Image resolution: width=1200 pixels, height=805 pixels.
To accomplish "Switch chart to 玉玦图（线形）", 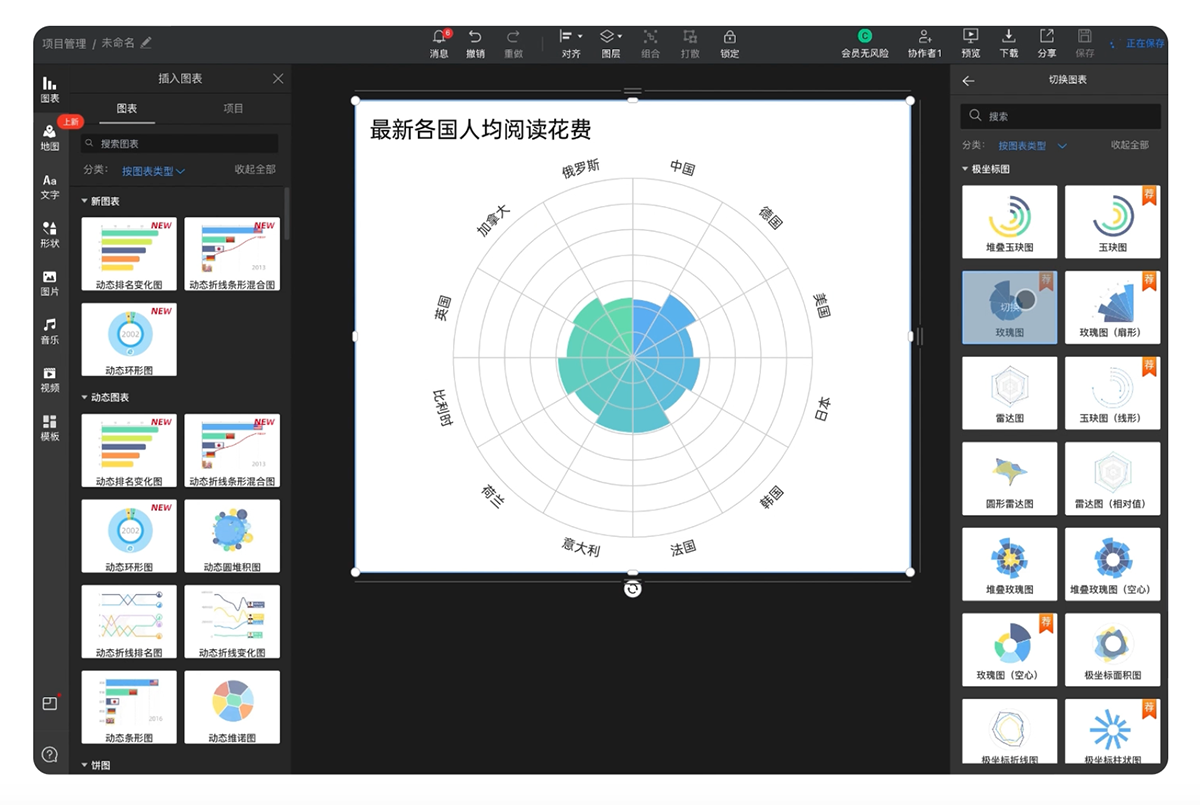I will click(x=1112, y=393).
